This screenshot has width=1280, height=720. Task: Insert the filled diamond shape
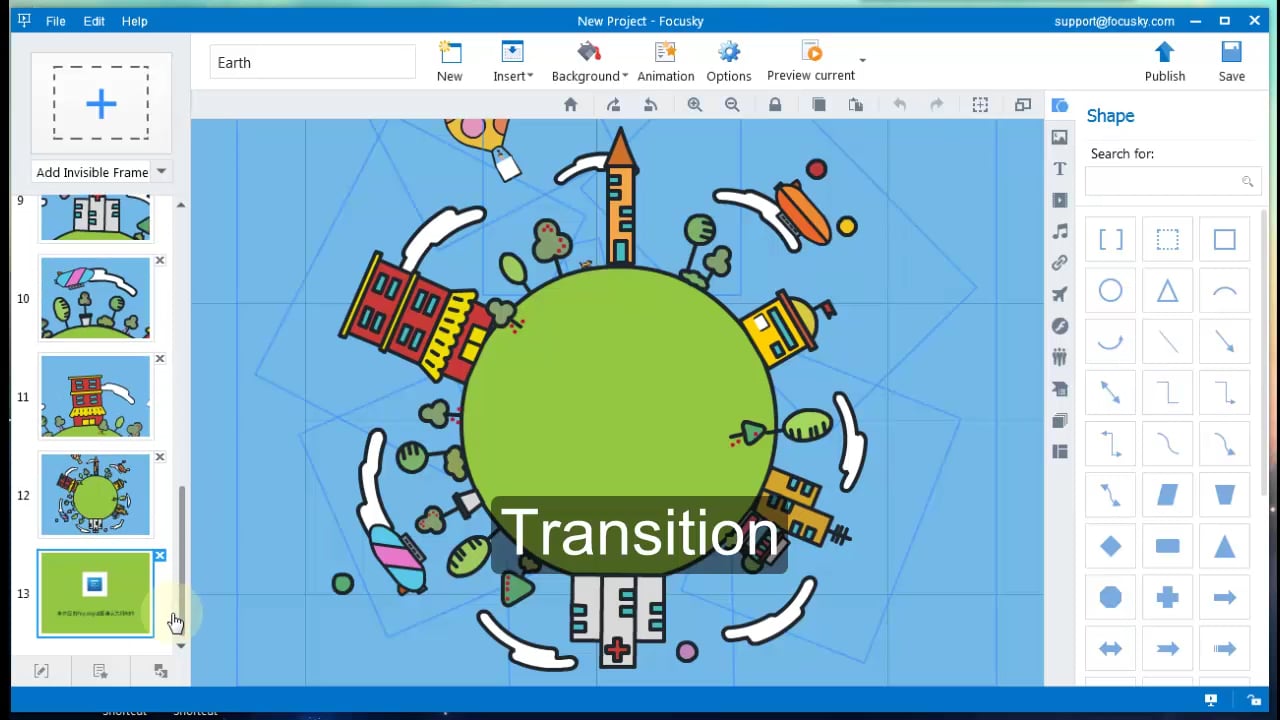click(x=1111, y=546)
